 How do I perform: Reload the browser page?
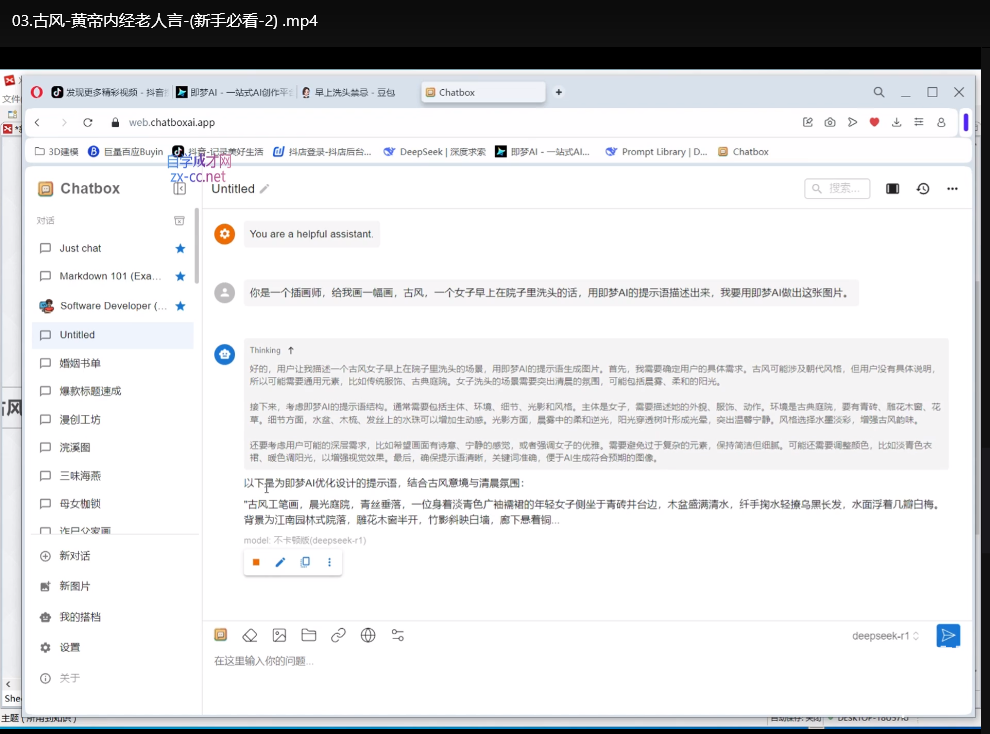click(x=88, y=122)
